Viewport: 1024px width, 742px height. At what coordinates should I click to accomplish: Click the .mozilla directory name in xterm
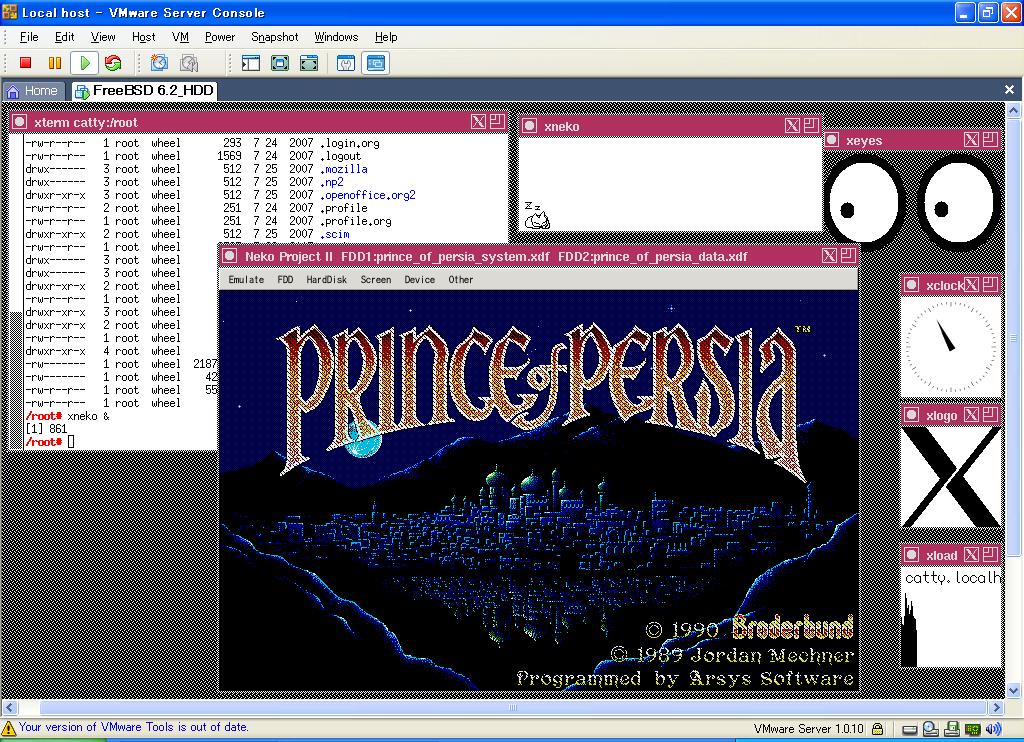pos(344,169)
